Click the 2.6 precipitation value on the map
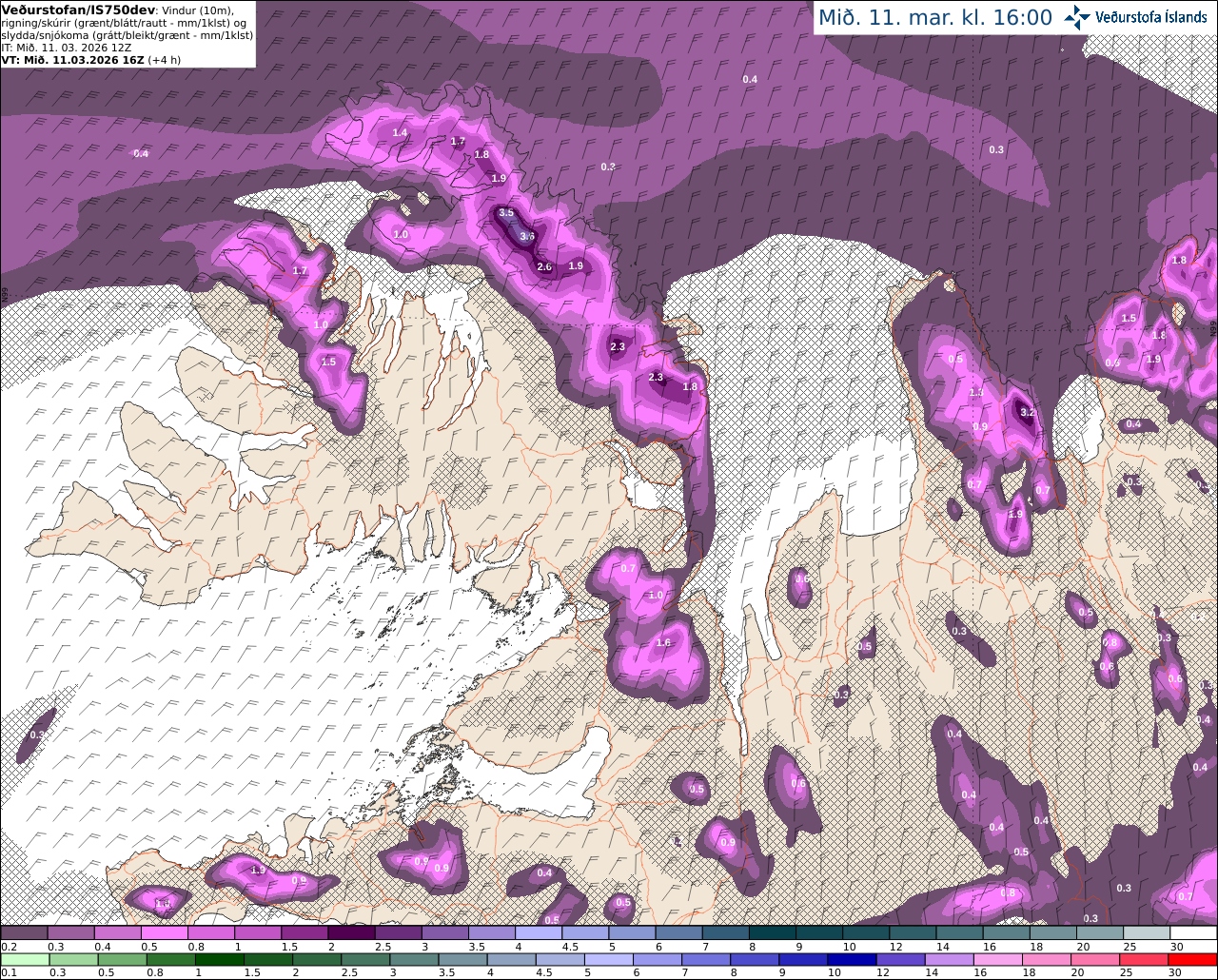Screen dimensions: 1218x980 544,267
